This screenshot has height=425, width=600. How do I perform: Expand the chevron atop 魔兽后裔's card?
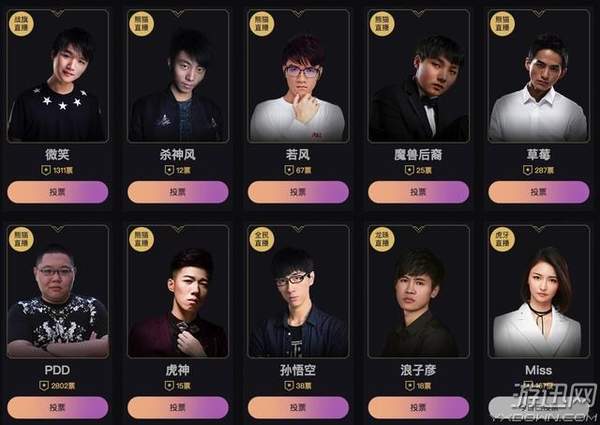tap(418, 13)
